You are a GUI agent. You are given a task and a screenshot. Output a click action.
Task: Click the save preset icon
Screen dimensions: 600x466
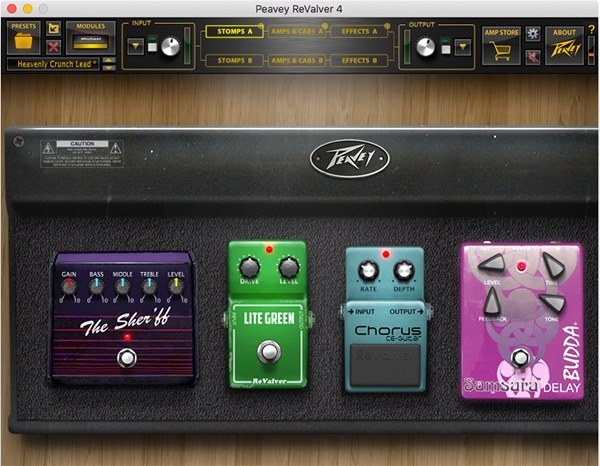tap(53, 28)
